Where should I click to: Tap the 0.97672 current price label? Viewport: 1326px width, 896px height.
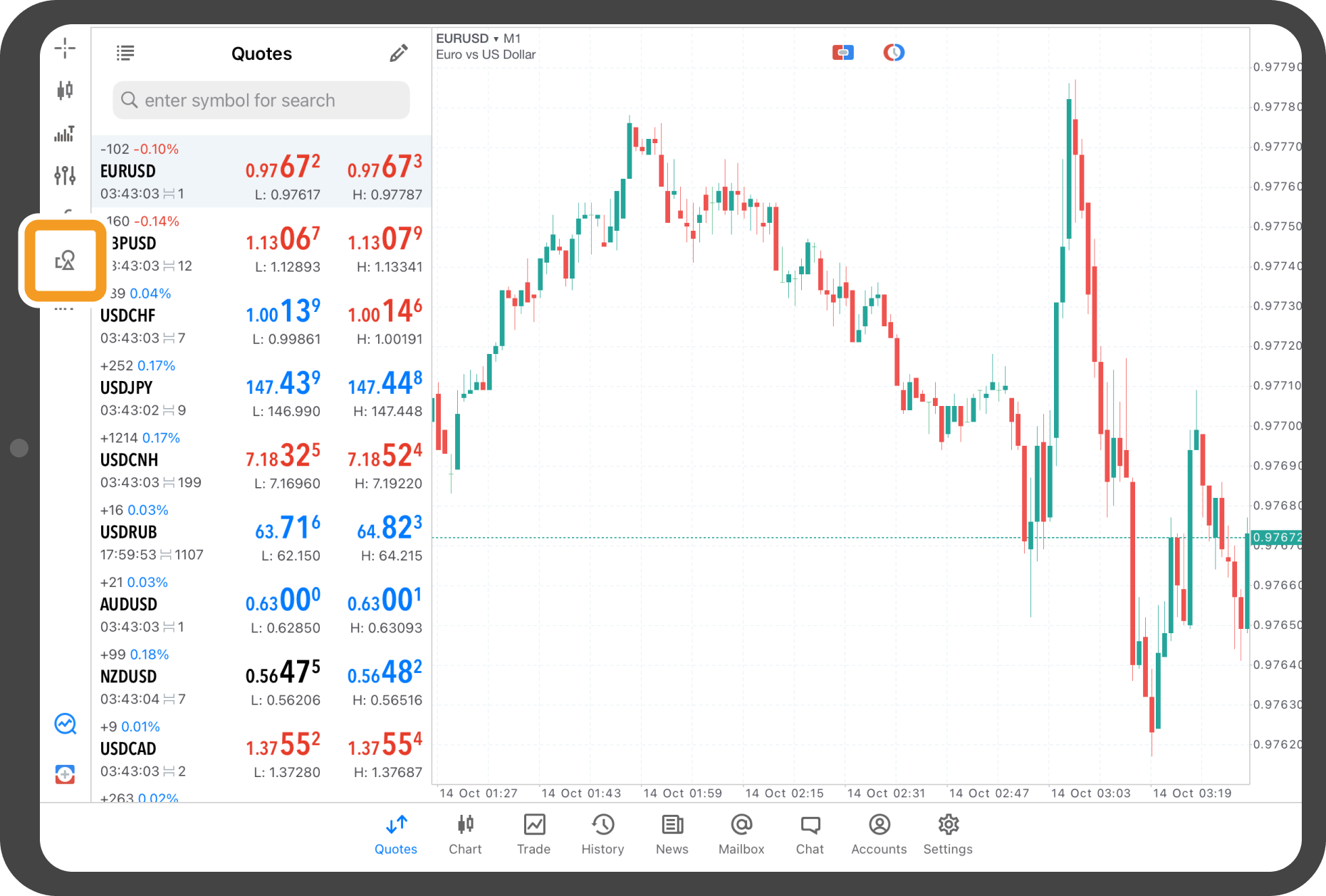tap(1277, 537)
